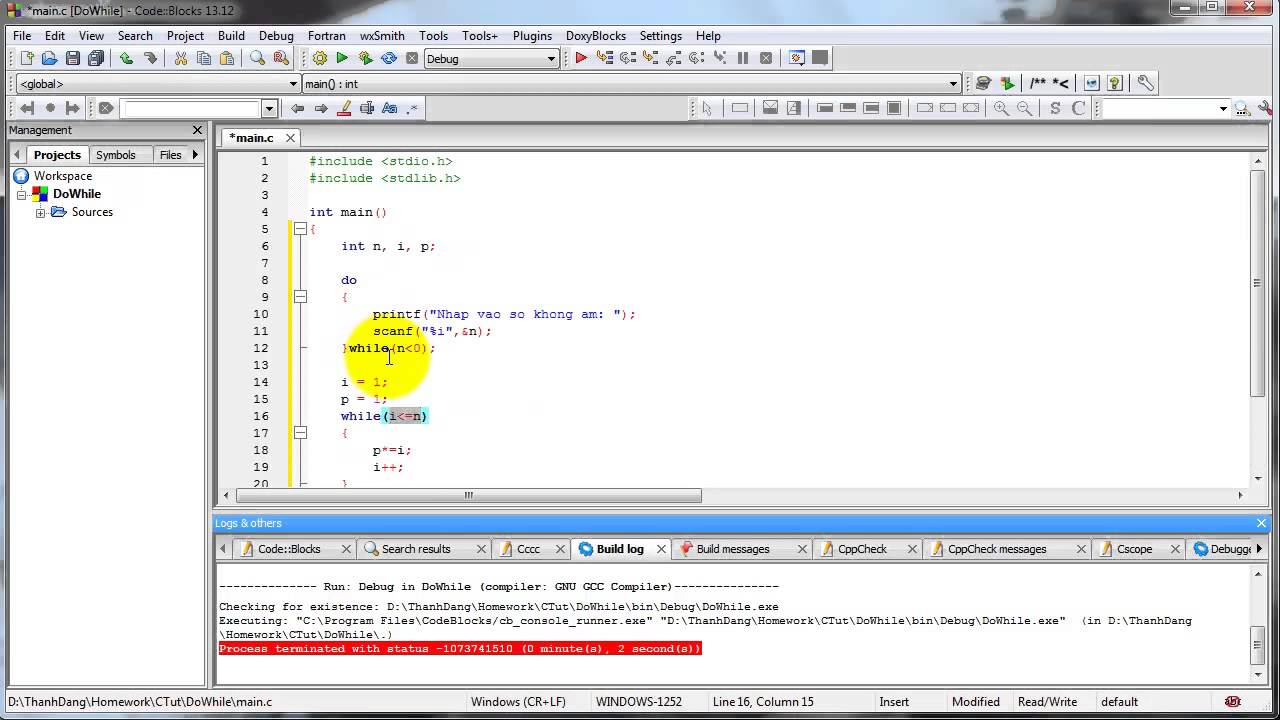Viewport: 1280px width, 720px height.
Task: Open the Settings menu
Action: 660,35
